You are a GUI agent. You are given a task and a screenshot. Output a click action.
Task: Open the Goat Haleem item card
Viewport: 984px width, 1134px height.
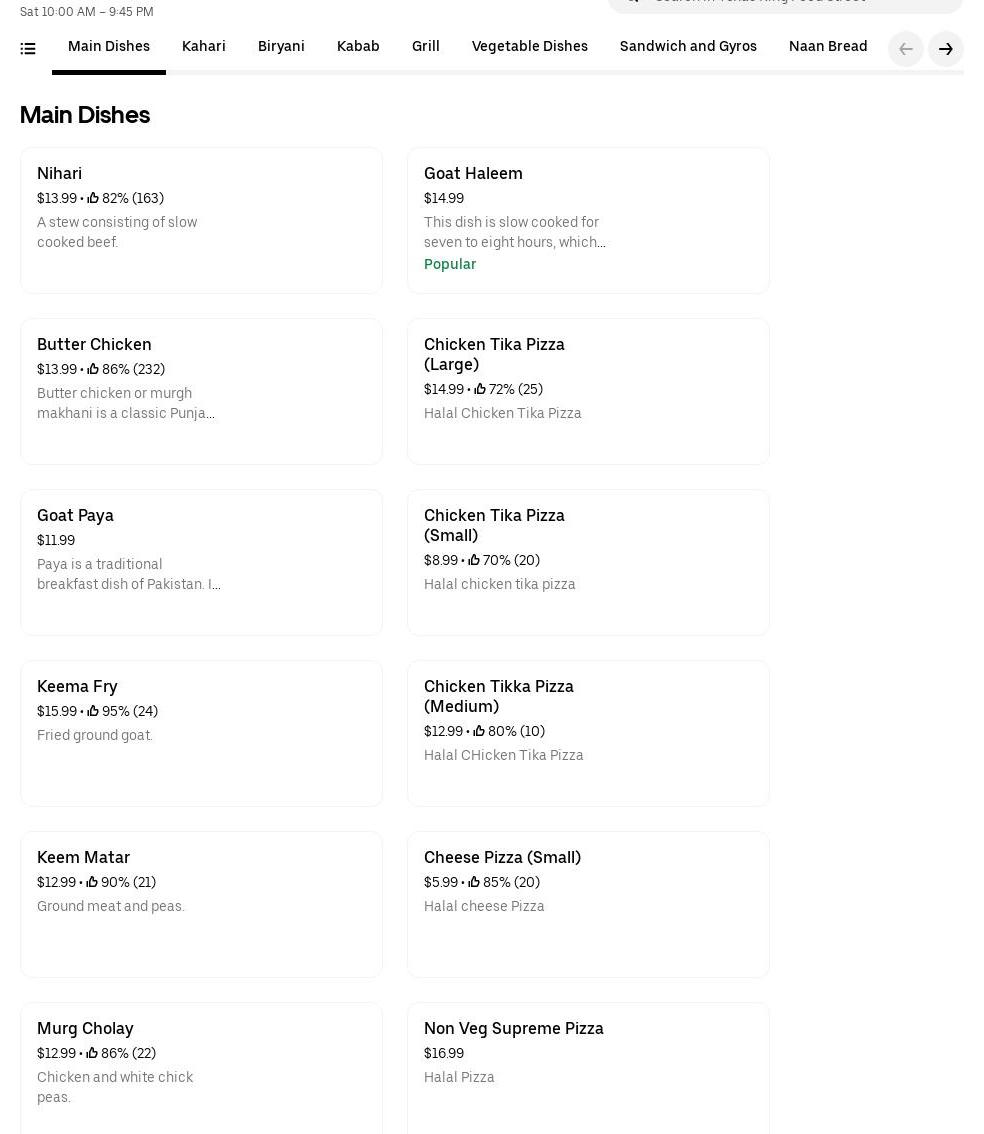[x=588, y=220]
